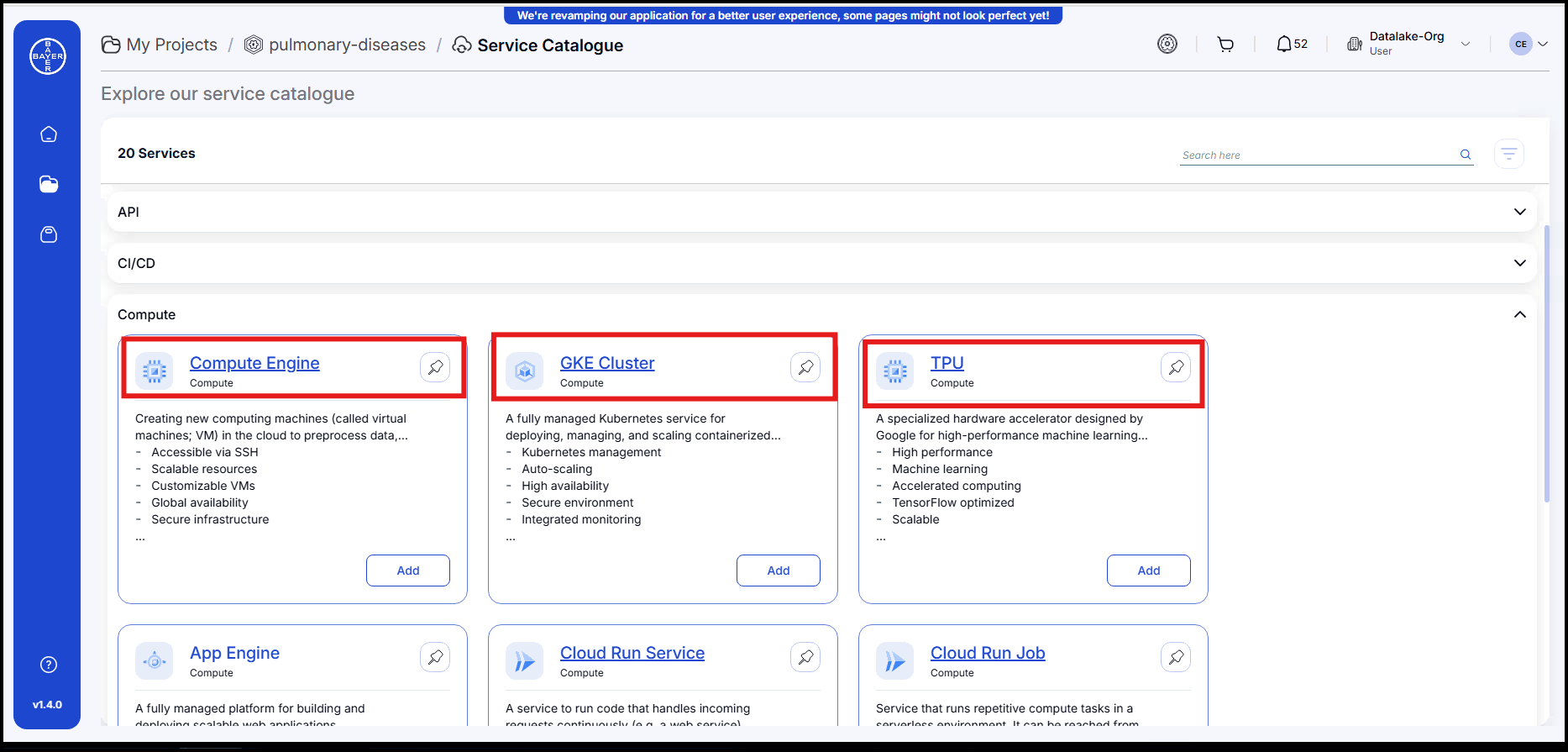Image resolution: width=1568 pixels, height=752 pixels.
Task: Click the circular settings icon in header
Action: coord(1167,44)
